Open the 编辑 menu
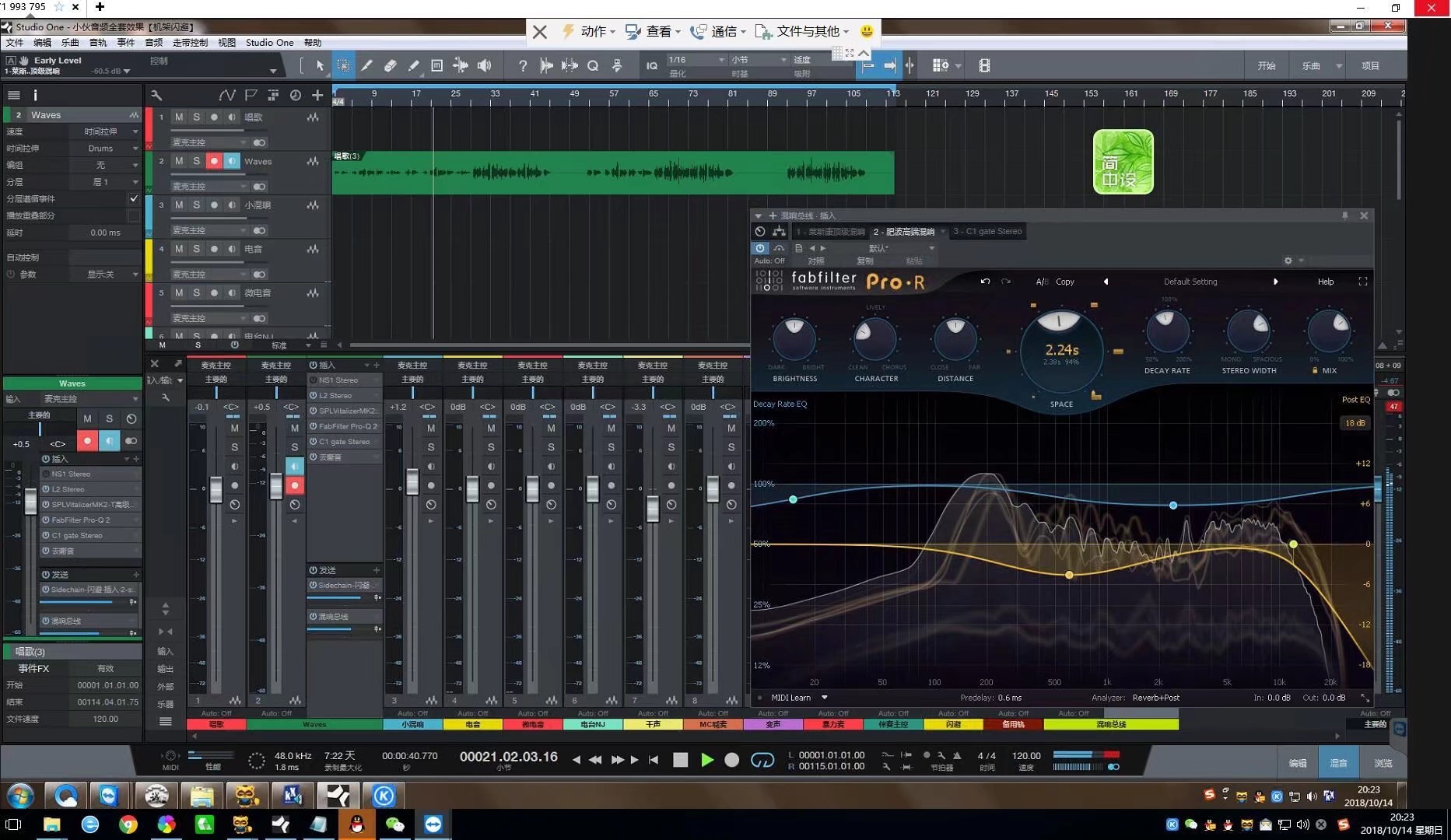 tap(42, 43)
